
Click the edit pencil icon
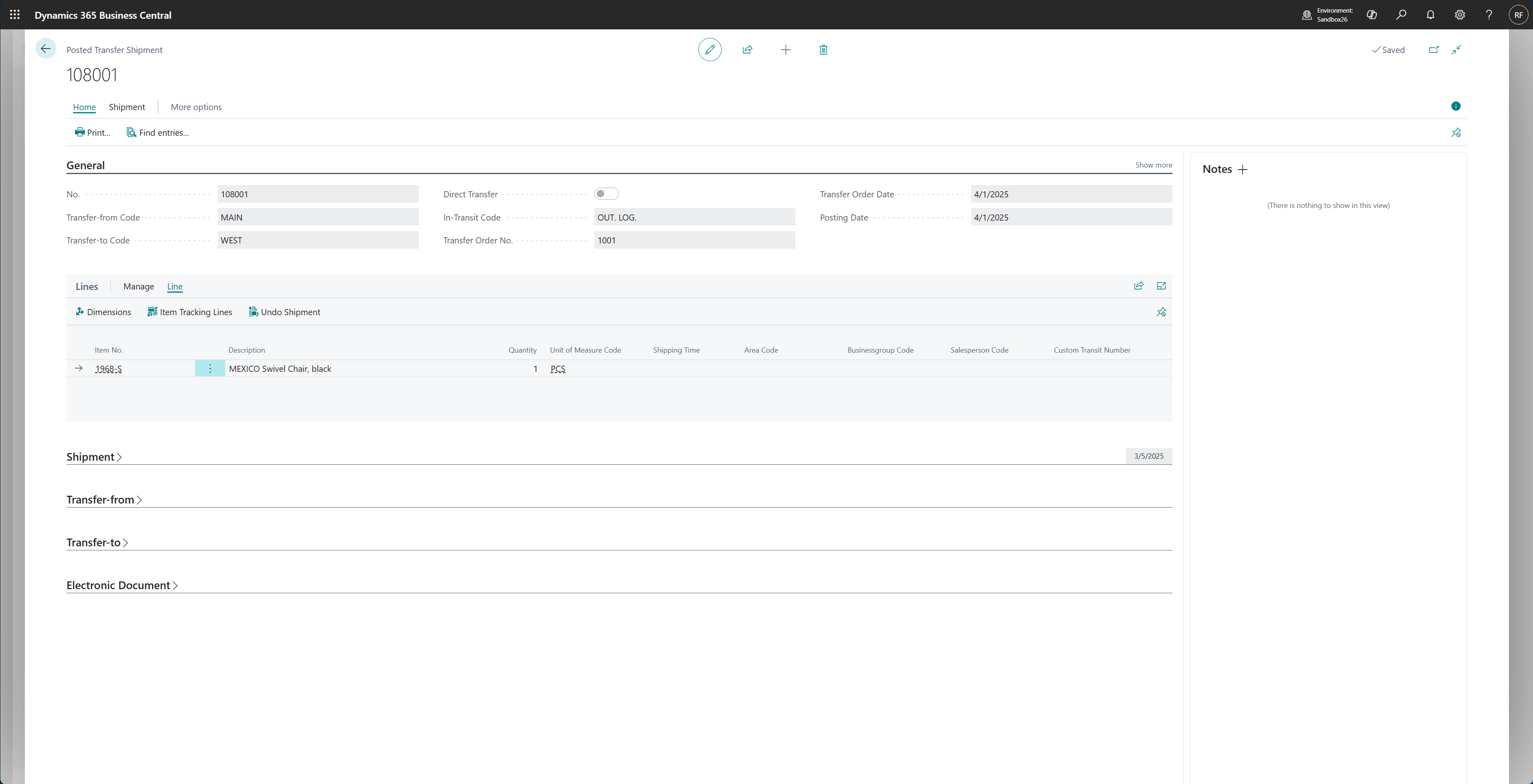(x=709, y=49)
